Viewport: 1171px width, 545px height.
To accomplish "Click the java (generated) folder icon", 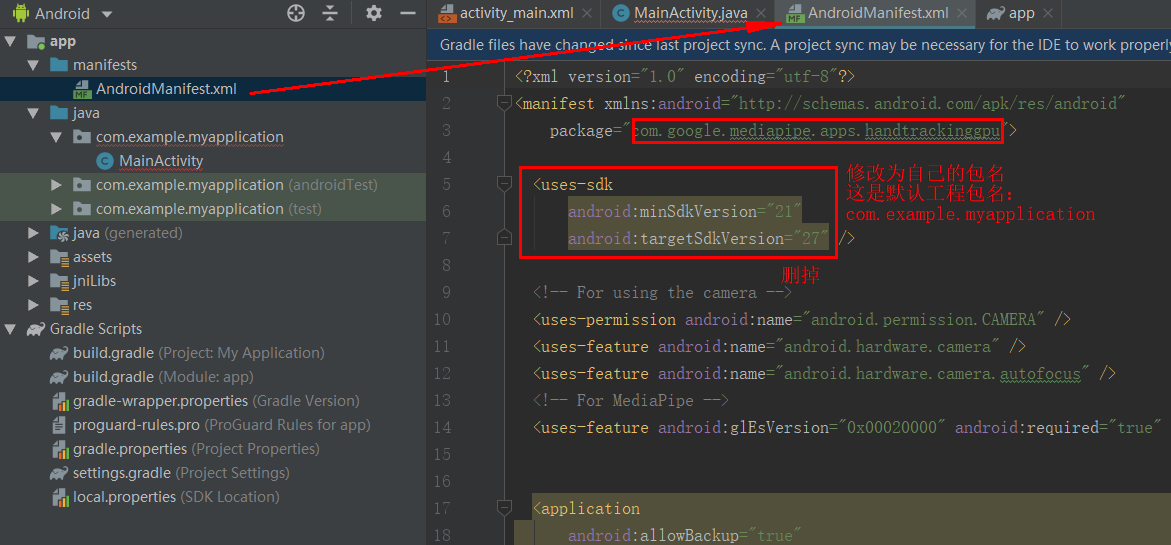I will (59, 234).
